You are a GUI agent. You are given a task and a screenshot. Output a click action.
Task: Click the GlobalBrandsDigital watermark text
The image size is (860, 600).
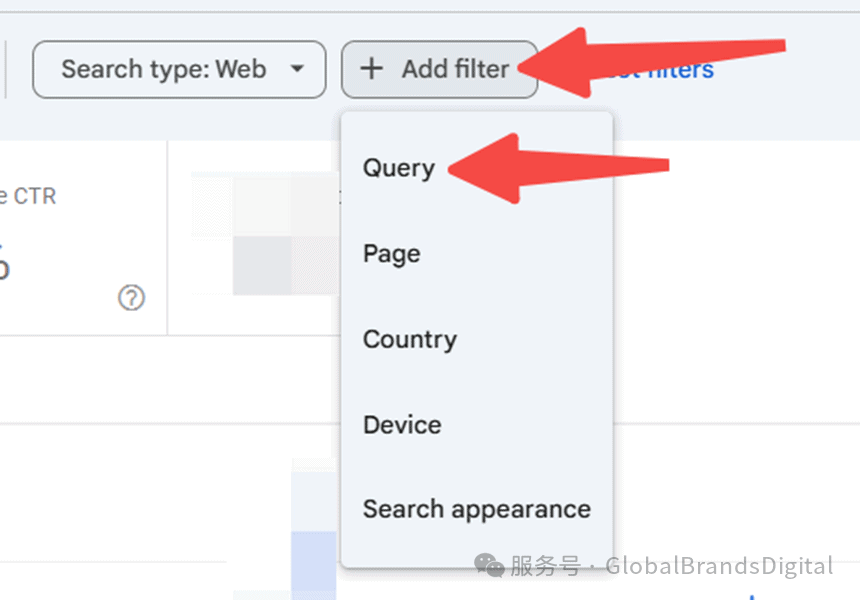coord(719,566)
